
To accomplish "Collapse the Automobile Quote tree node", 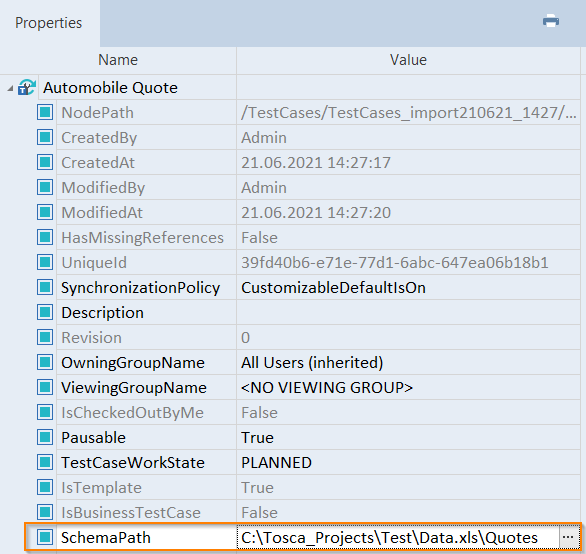I will pos(10,88).
